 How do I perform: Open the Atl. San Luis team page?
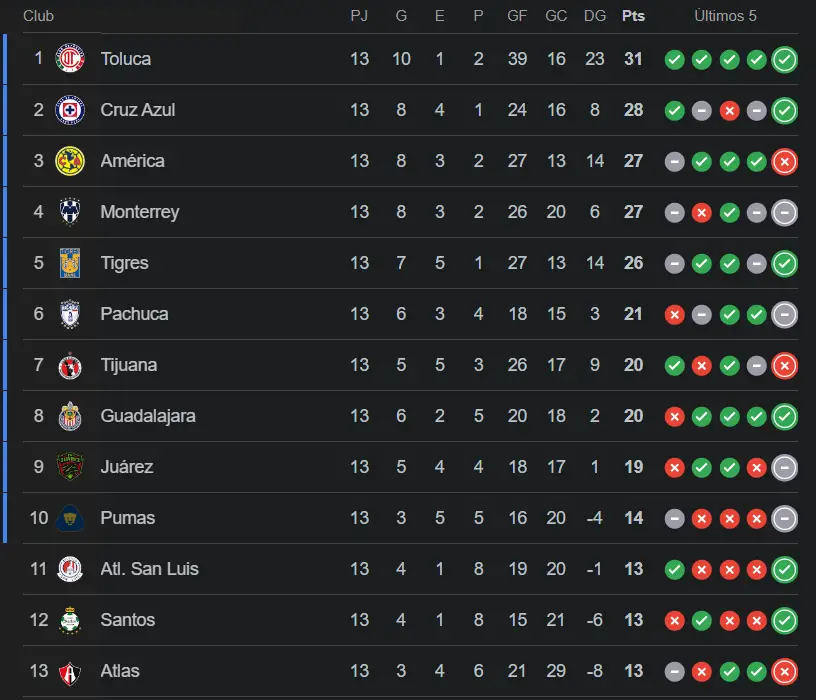[149, 569]
